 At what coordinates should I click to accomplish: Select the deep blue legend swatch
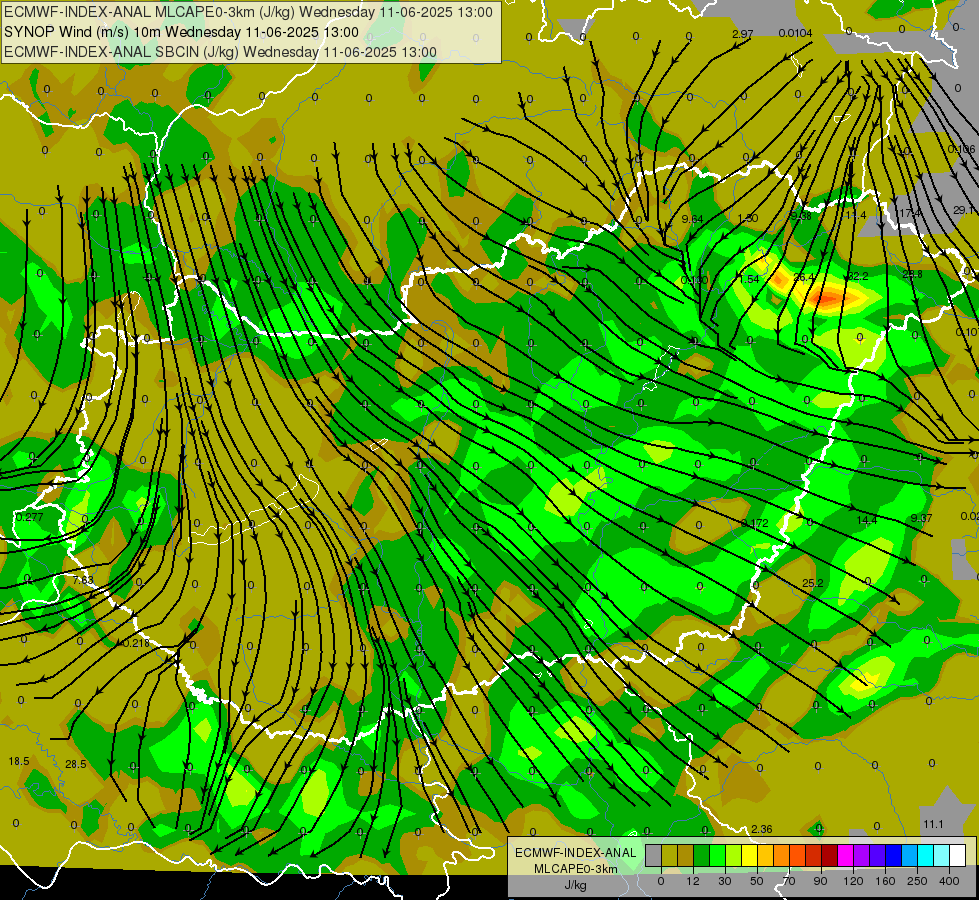(894, 855)
